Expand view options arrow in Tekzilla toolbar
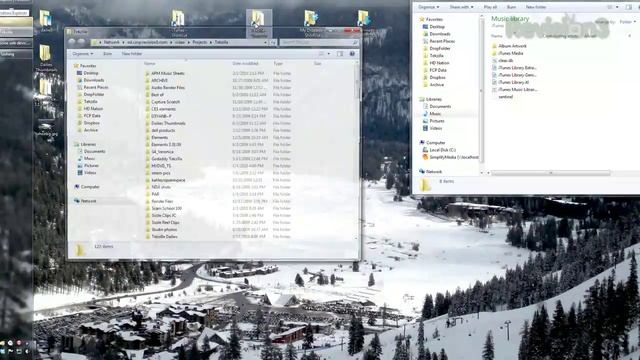Screen dimensions: 640x360 329,53
